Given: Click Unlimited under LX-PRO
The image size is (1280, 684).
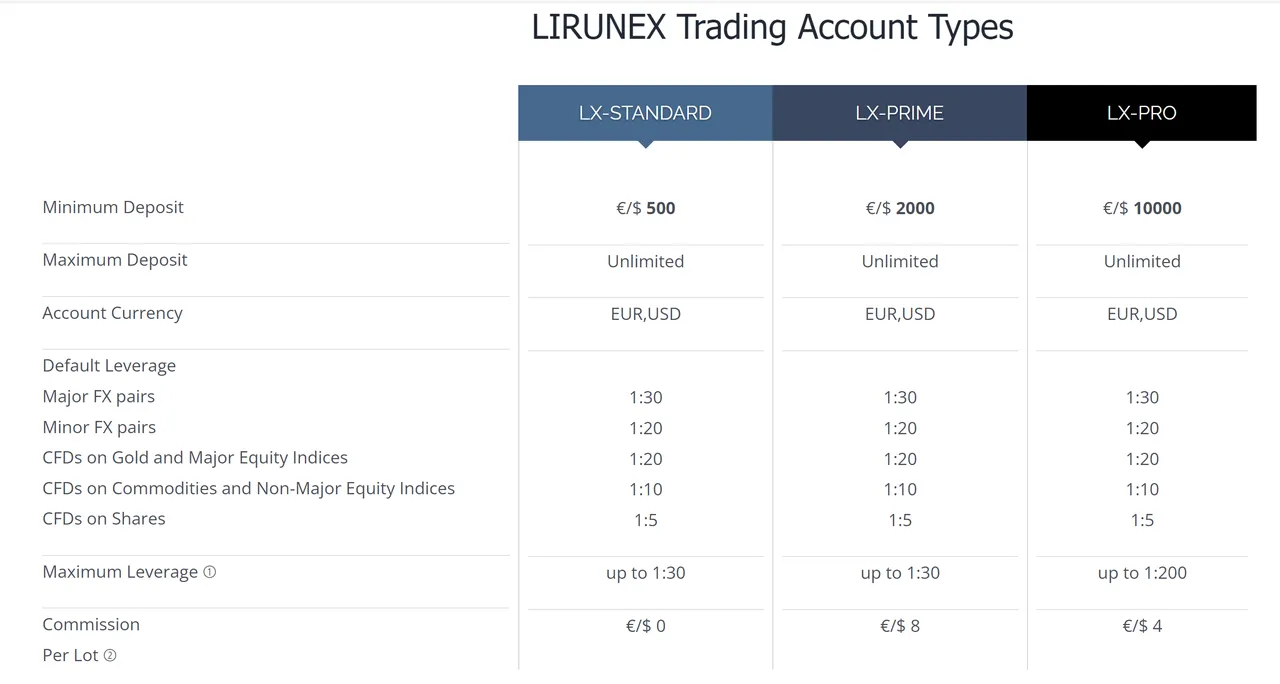Looking at the screenshot, I should point(1142,261).
